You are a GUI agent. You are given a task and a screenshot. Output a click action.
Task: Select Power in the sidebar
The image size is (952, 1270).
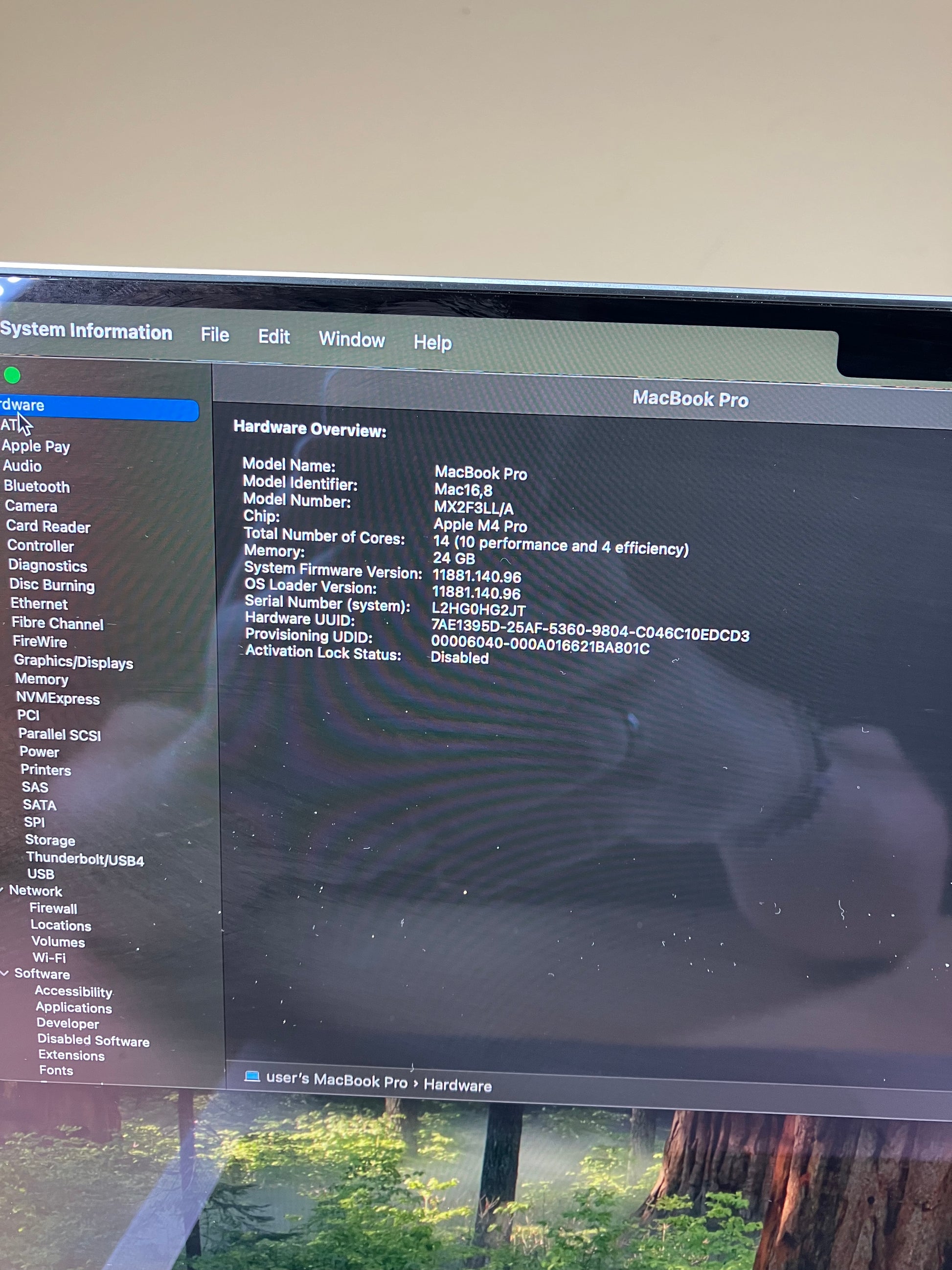tap(39, 752)
